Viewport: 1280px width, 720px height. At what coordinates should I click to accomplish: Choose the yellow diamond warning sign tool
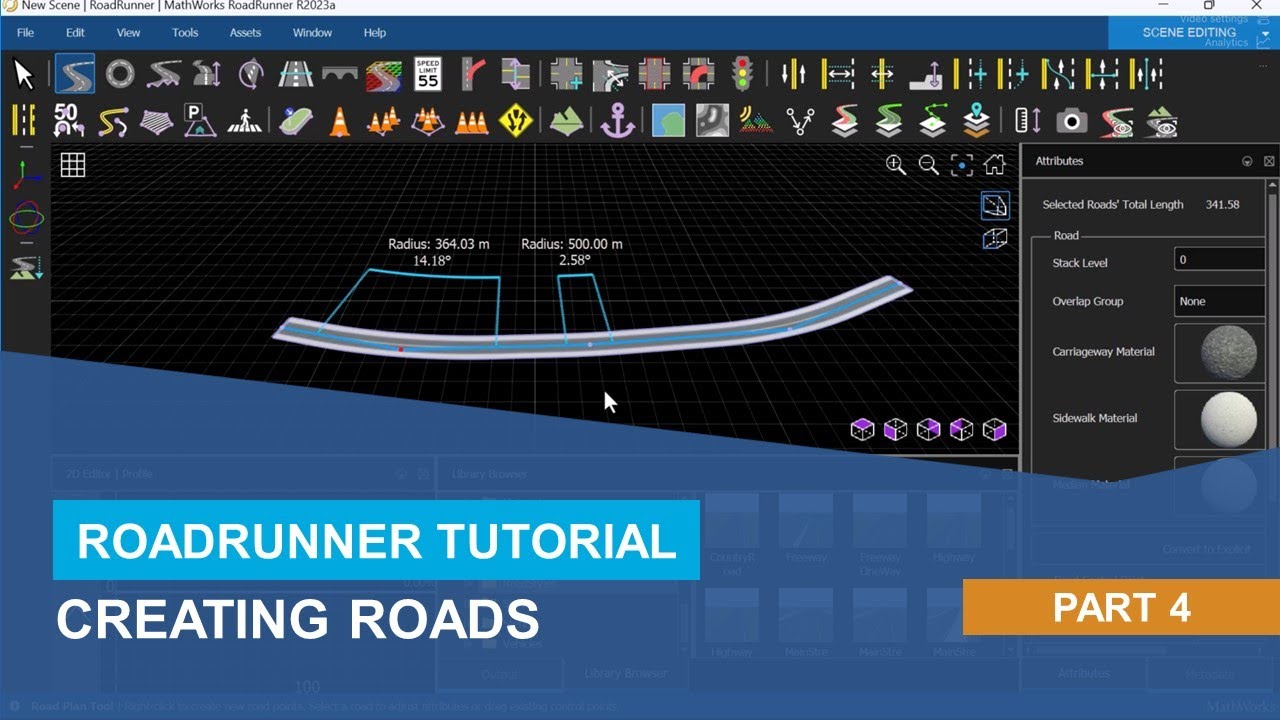point(516,122)
